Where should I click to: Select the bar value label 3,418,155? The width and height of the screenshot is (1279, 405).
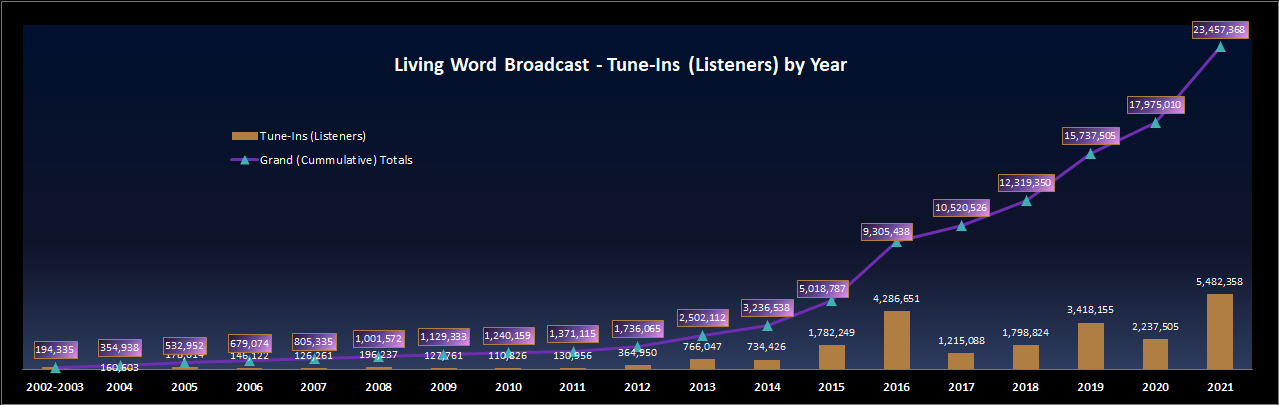click(x=1090, y=311)
